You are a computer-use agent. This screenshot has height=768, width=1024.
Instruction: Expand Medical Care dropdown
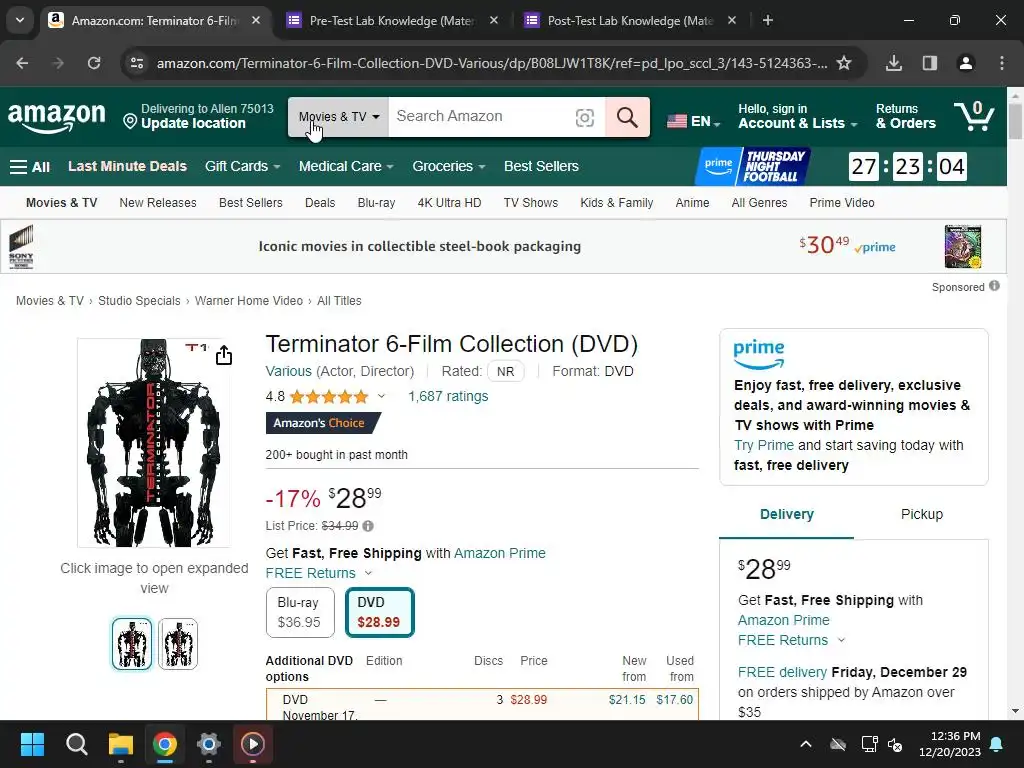[346, 167]
